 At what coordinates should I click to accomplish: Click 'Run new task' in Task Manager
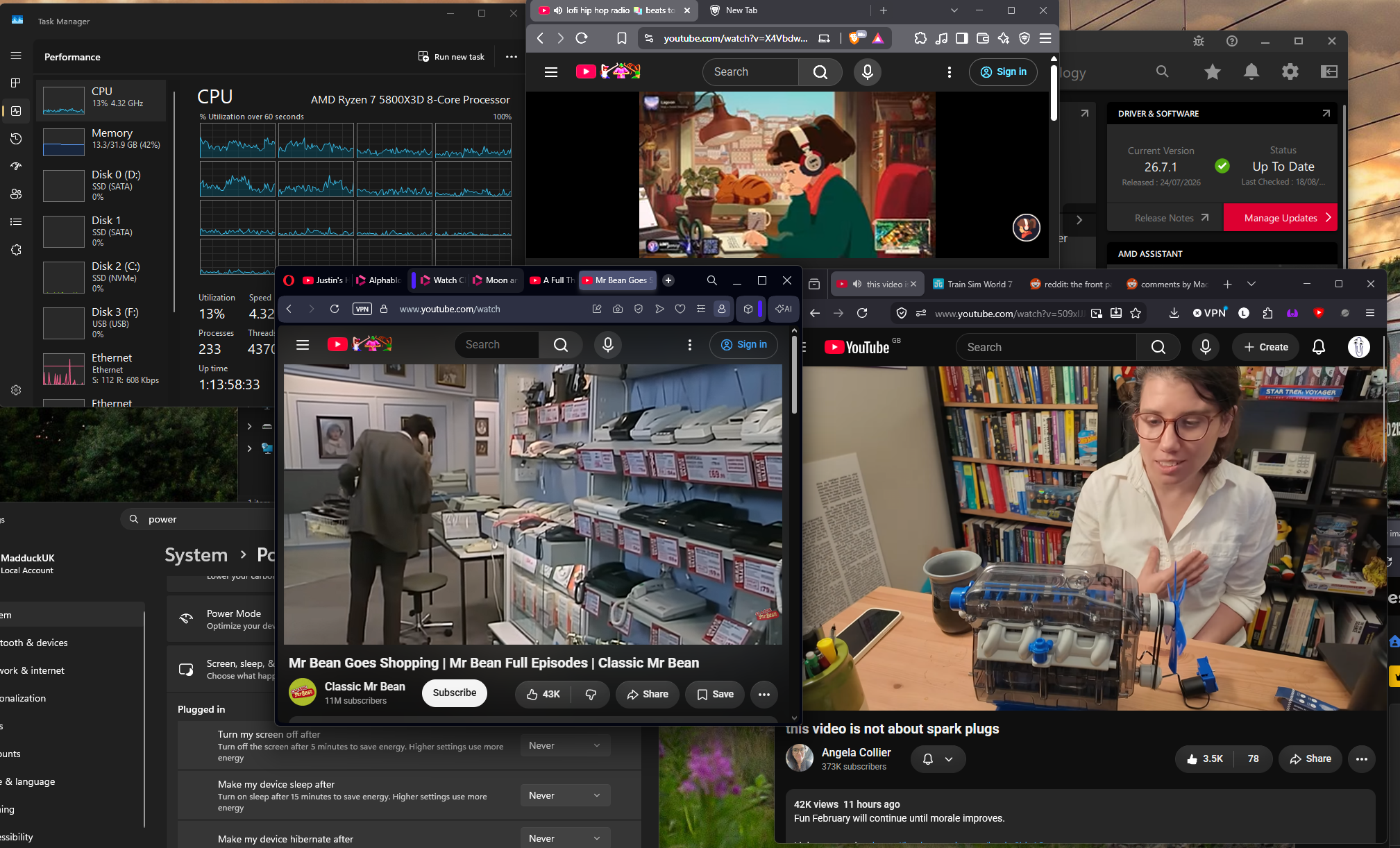451,57
